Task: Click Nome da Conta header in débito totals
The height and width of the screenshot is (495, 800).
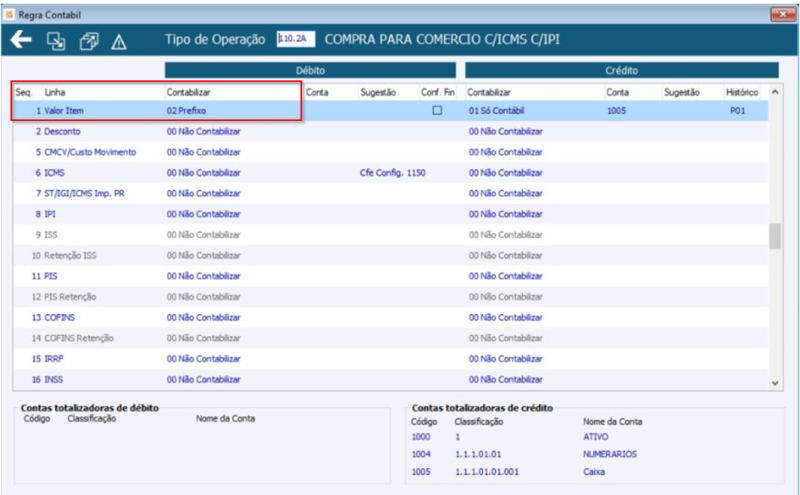Action: (x=226, y=418)
